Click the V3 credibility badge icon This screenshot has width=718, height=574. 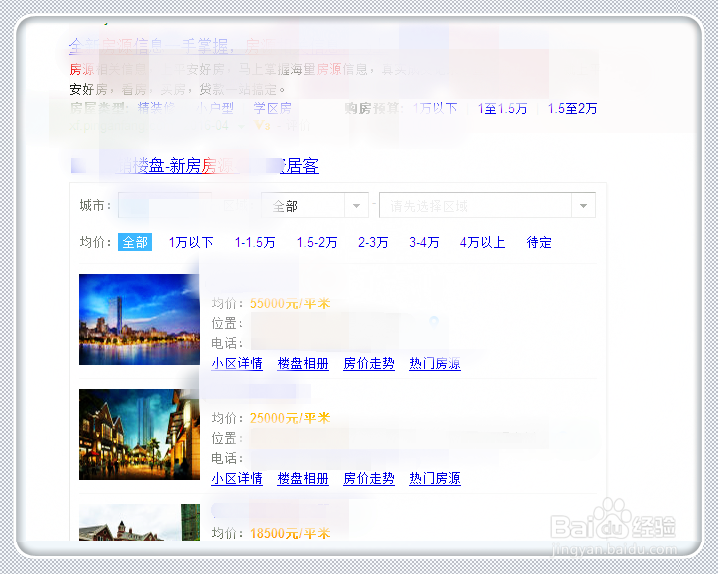click(x=262, y=125)
